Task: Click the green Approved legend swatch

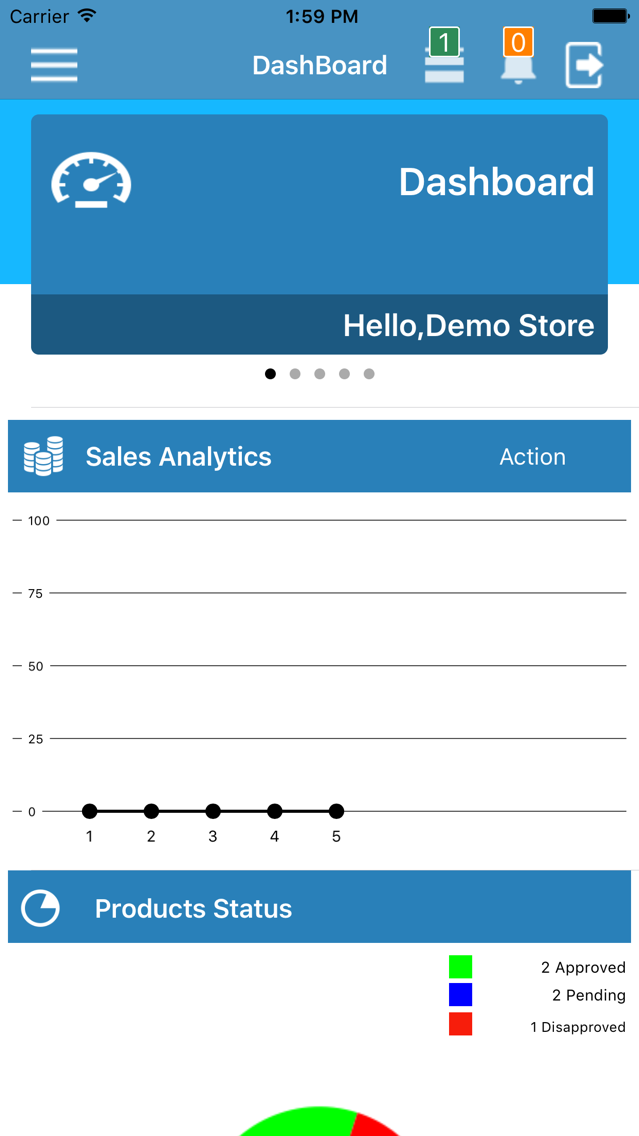Action: 460,966
